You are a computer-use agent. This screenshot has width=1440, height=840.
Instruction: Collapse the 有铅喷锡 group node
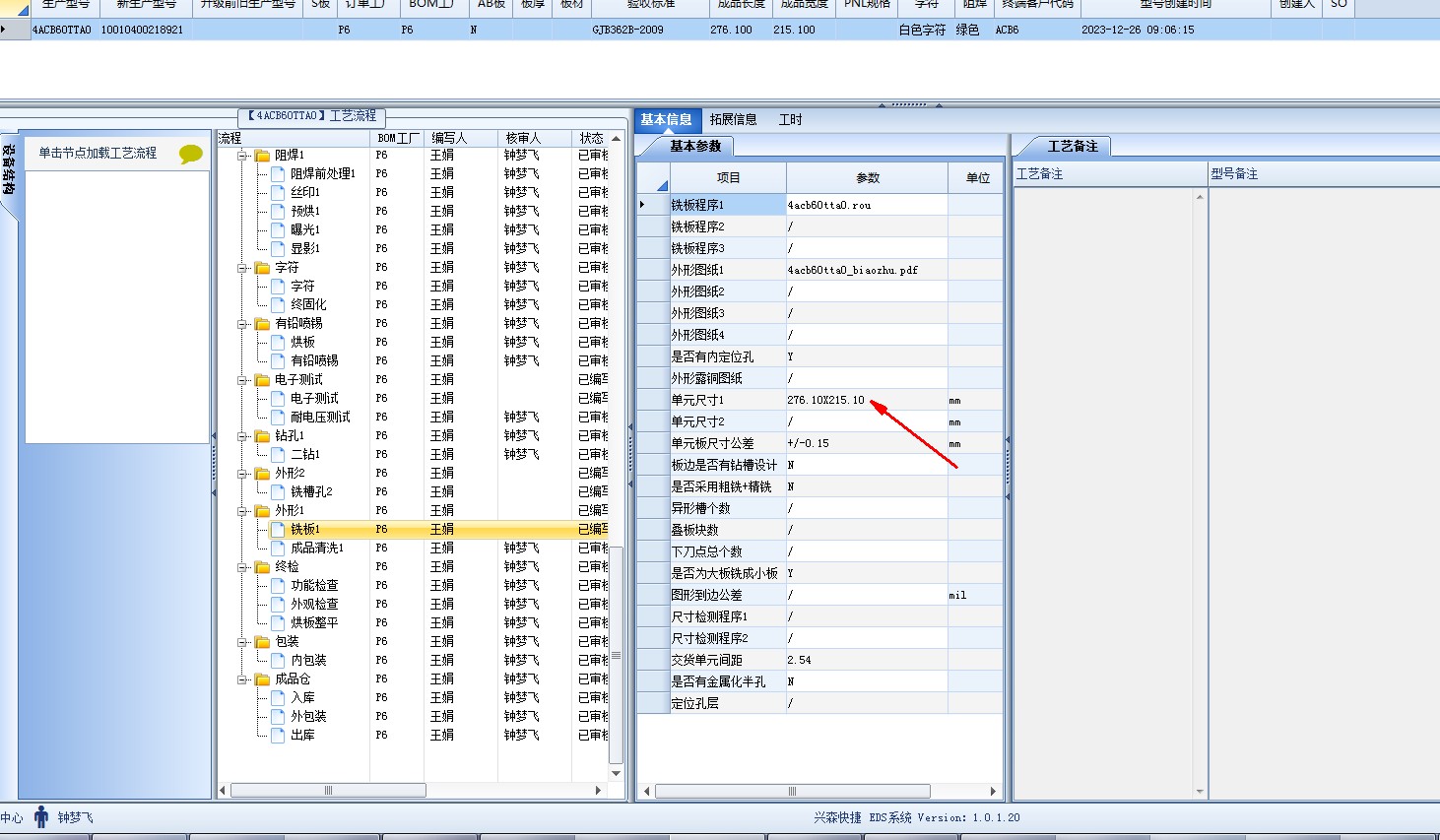point(242,324)
